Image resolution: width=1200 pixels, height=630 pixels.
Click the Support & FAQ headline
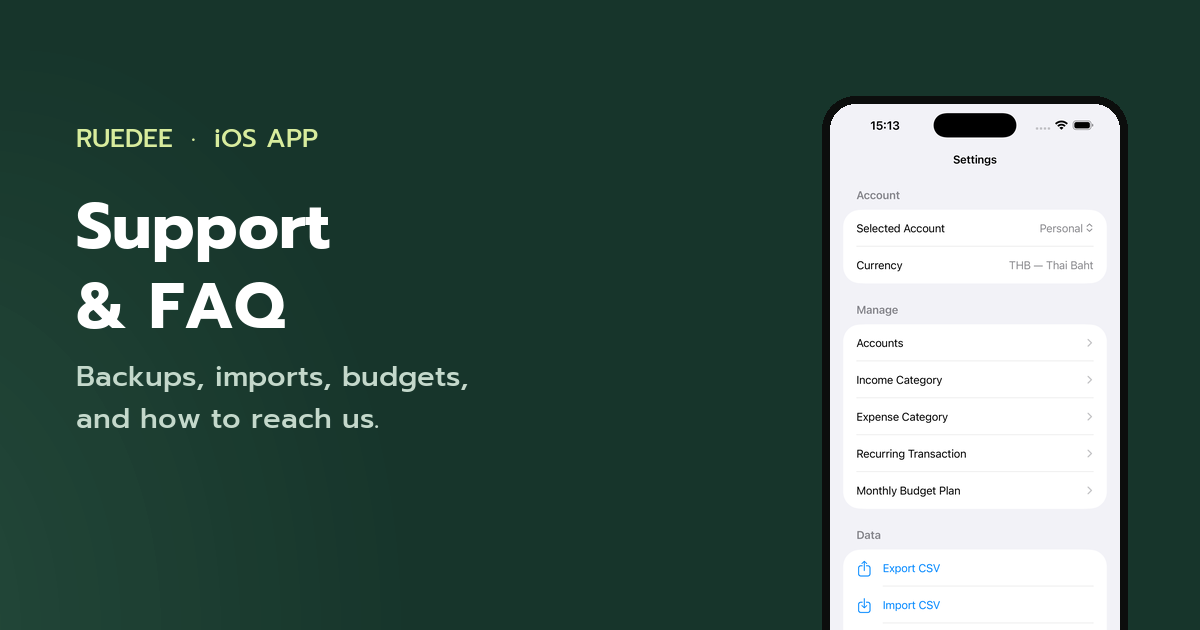(203, 267)
